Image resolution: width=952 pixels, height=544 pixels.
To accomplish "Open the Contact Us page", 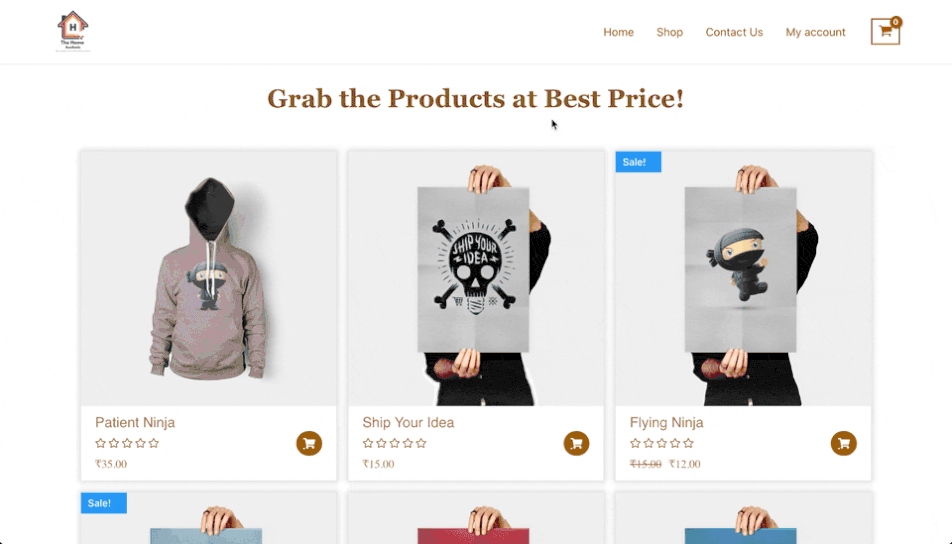I will click(x=734, y=32).
